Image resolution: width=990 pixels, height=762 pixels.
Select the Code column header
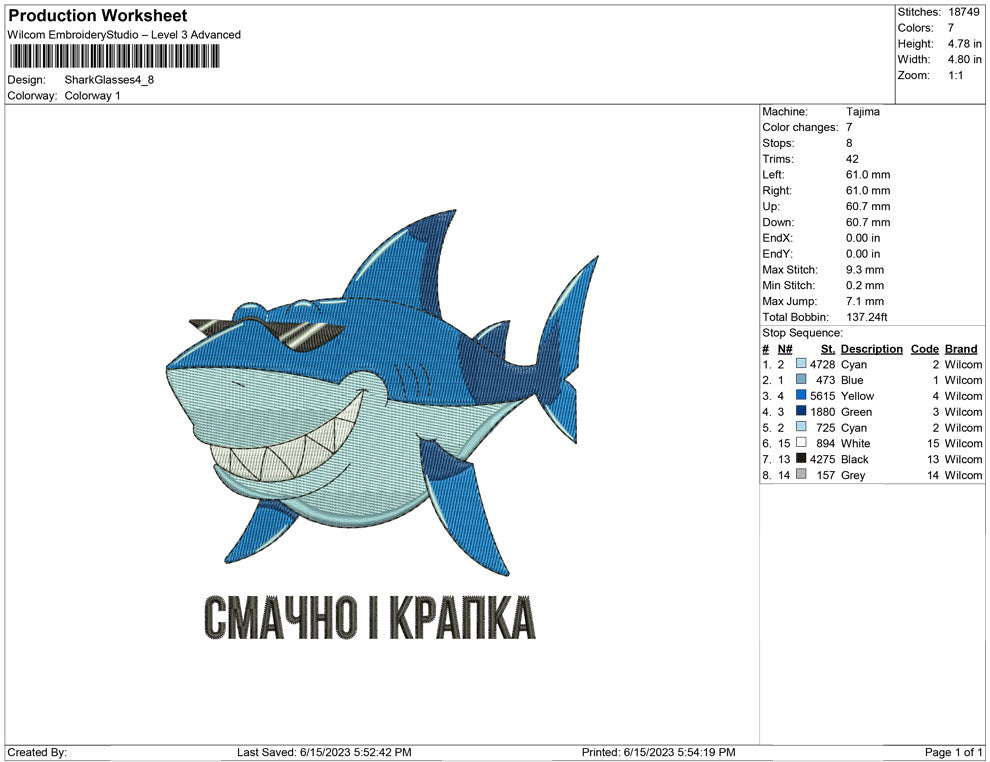(x=924, y=349)
